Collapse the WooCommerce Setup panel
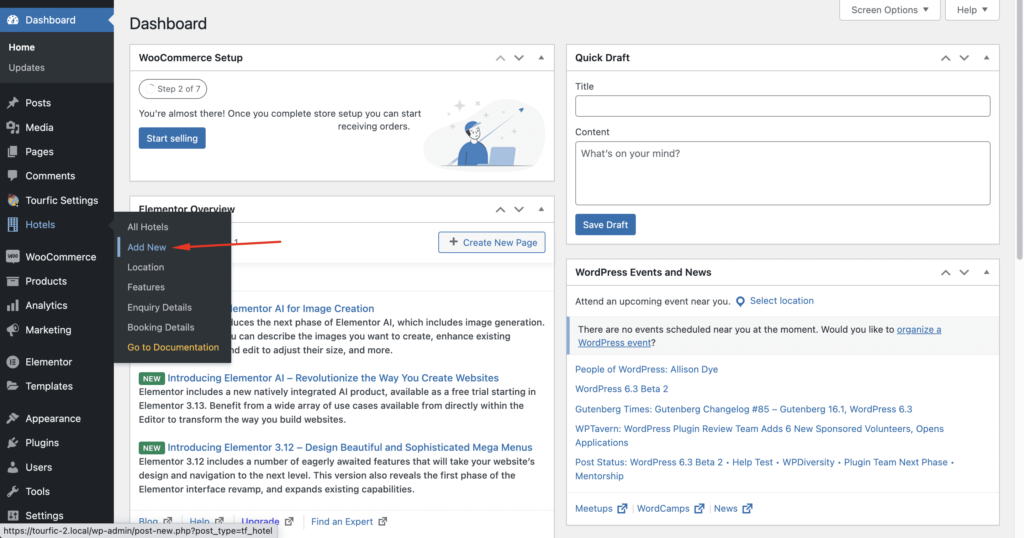The height and width of the screenshot is (538, 1024). (541, 58)
